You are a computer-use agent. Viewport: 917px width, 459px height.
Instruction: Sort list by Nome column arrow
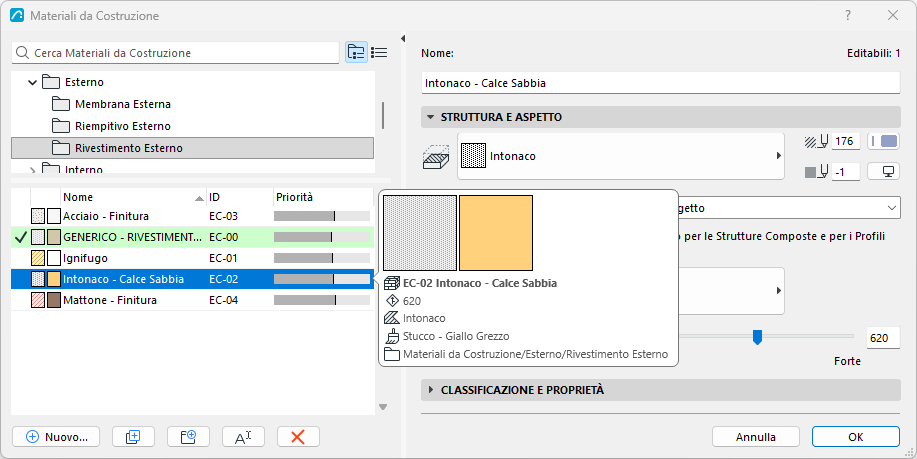[199, 198]
